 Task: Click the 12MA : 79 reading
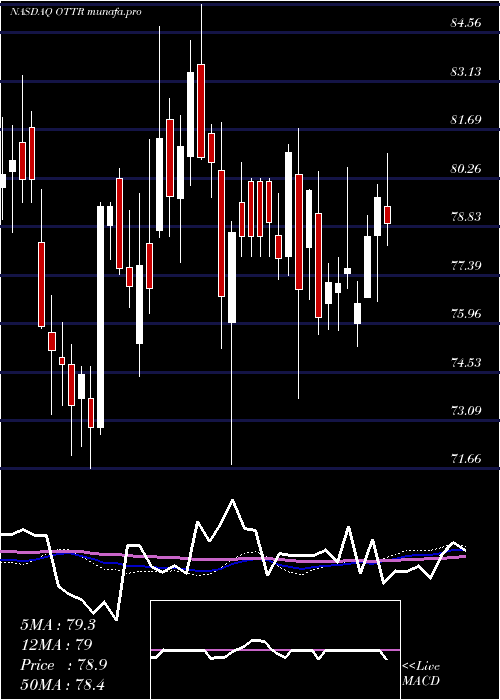(x=56, y=645)
